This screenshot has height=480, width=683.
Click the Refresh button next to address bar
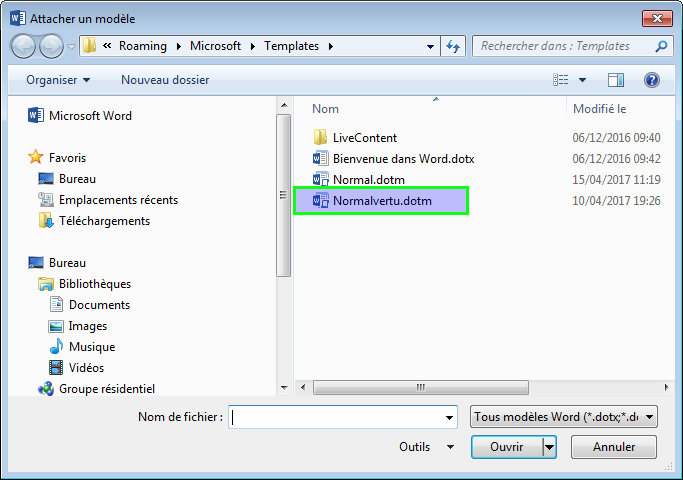[453, 46]
